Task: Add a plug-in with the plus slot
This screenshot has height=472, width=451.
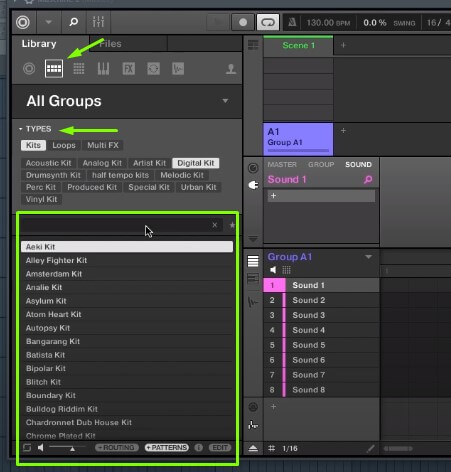Action: click(x=321, y=196)
